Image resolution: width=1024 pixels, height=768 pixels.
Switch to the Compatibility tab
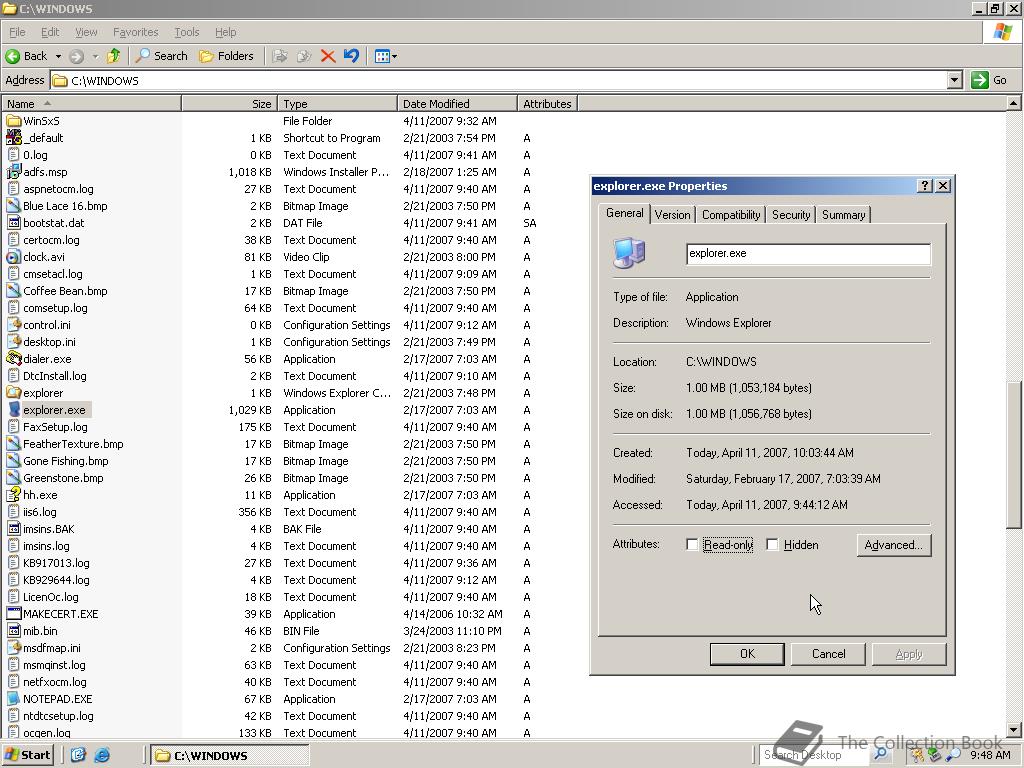click(731, 215)
